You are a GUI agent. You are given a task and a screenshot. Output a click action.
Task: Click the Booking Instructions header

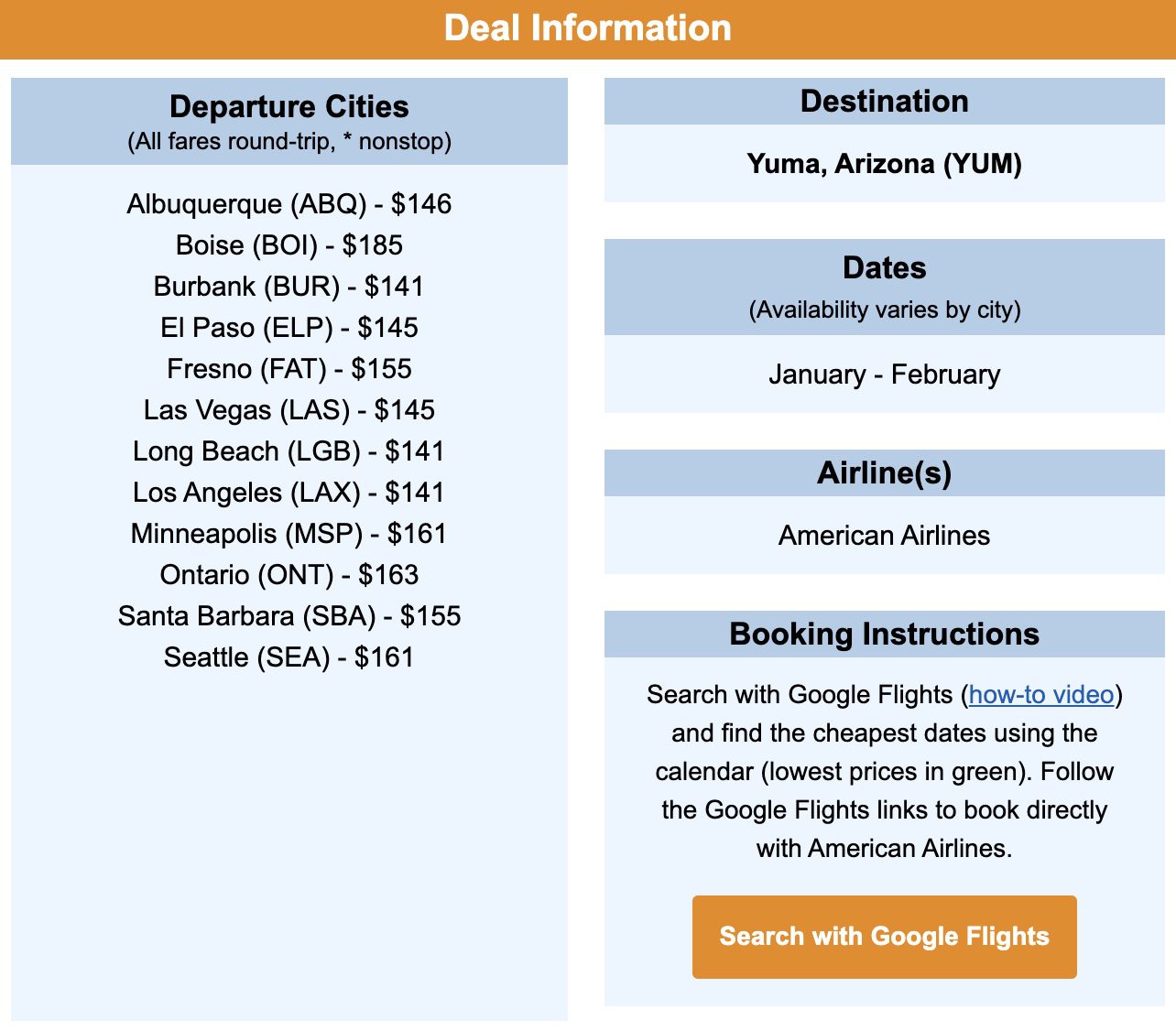[x=884, y=633]
